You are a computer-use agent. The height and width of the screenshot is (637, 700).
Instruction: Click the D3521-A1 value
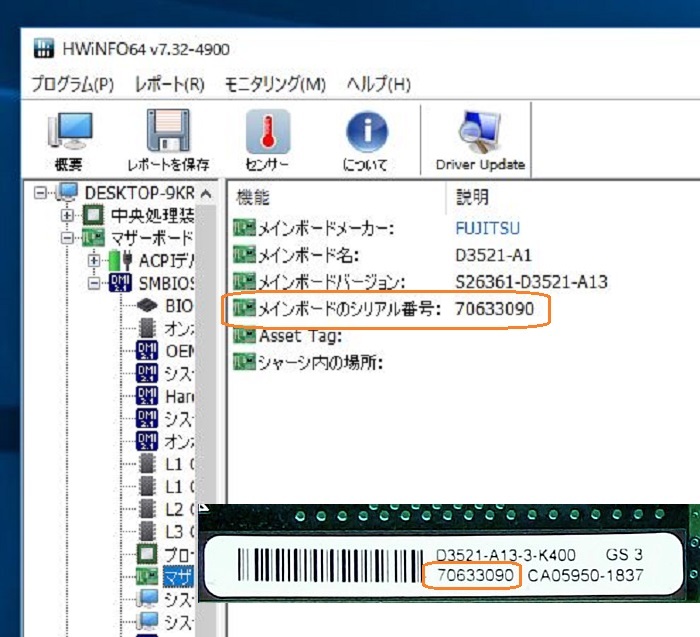pos(494,255)
